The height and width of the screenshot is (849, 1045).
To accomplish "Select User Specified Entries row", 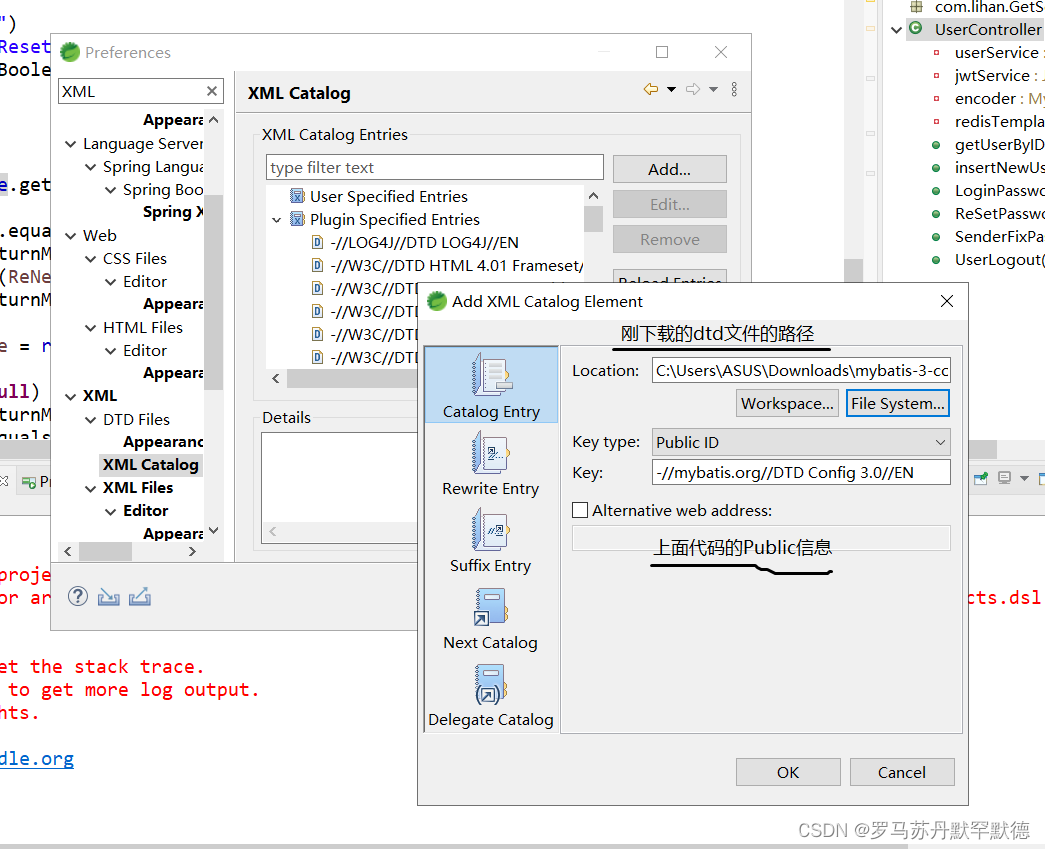I will [x=389, y=196].
